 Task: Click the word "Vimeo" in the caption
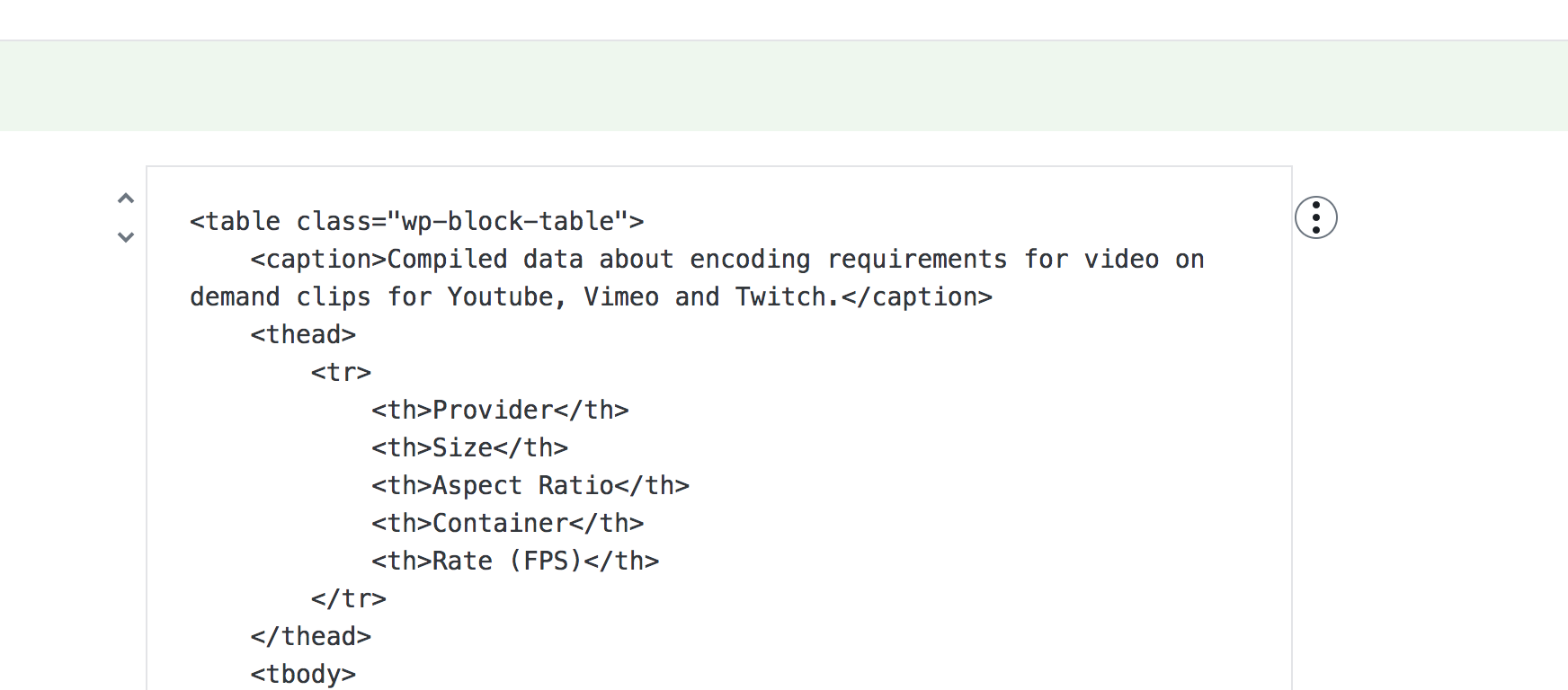620,296
